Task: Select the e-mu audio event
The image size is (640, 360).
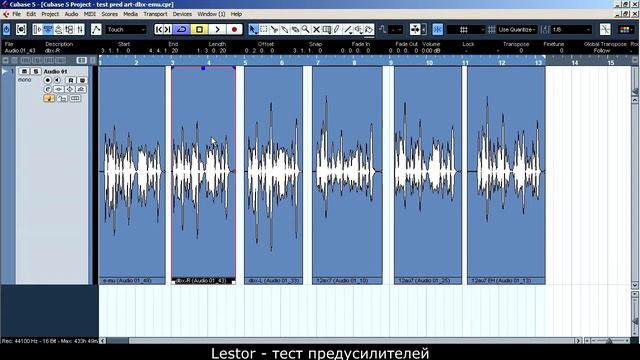Action: [132, 175]
